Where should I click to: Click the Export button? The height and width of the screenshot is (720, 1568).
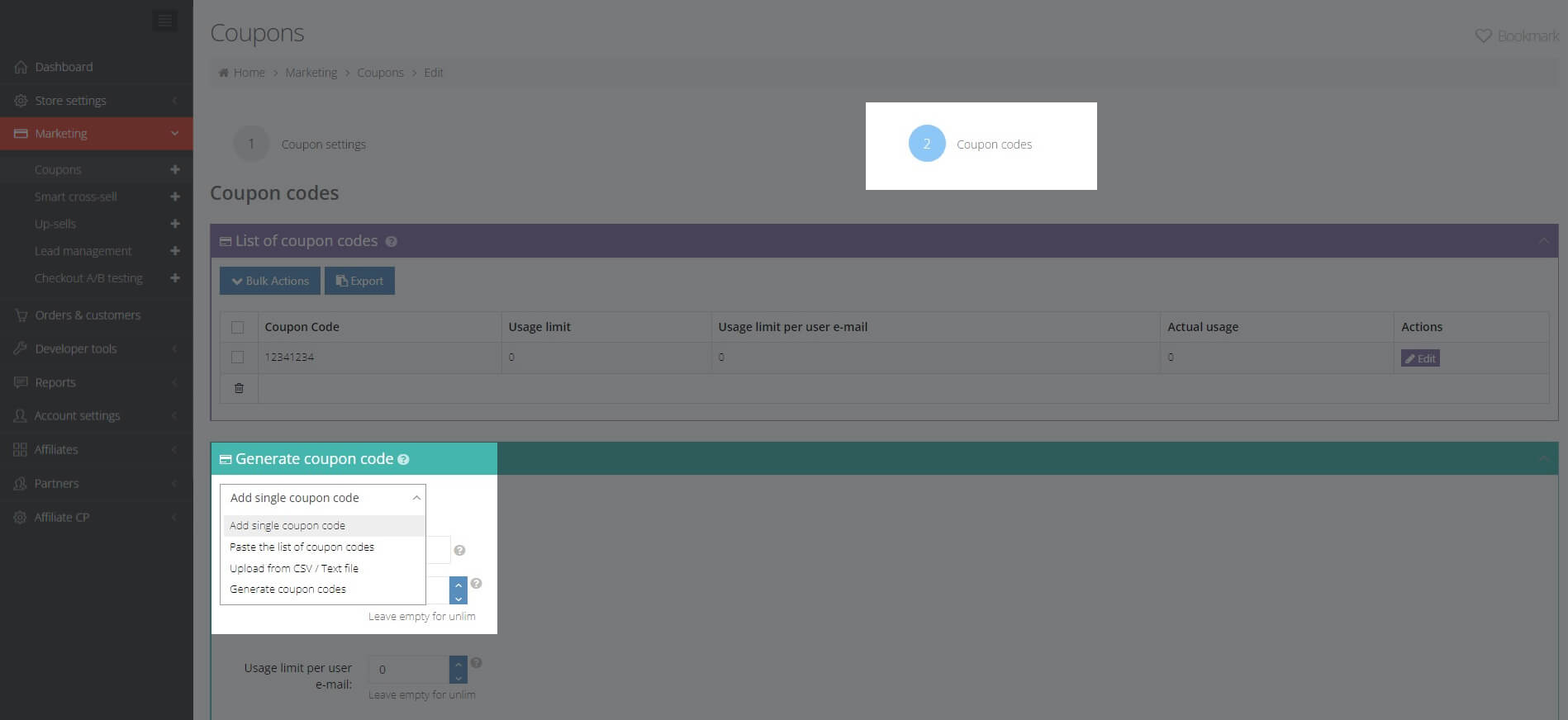(x=359, y=281)
